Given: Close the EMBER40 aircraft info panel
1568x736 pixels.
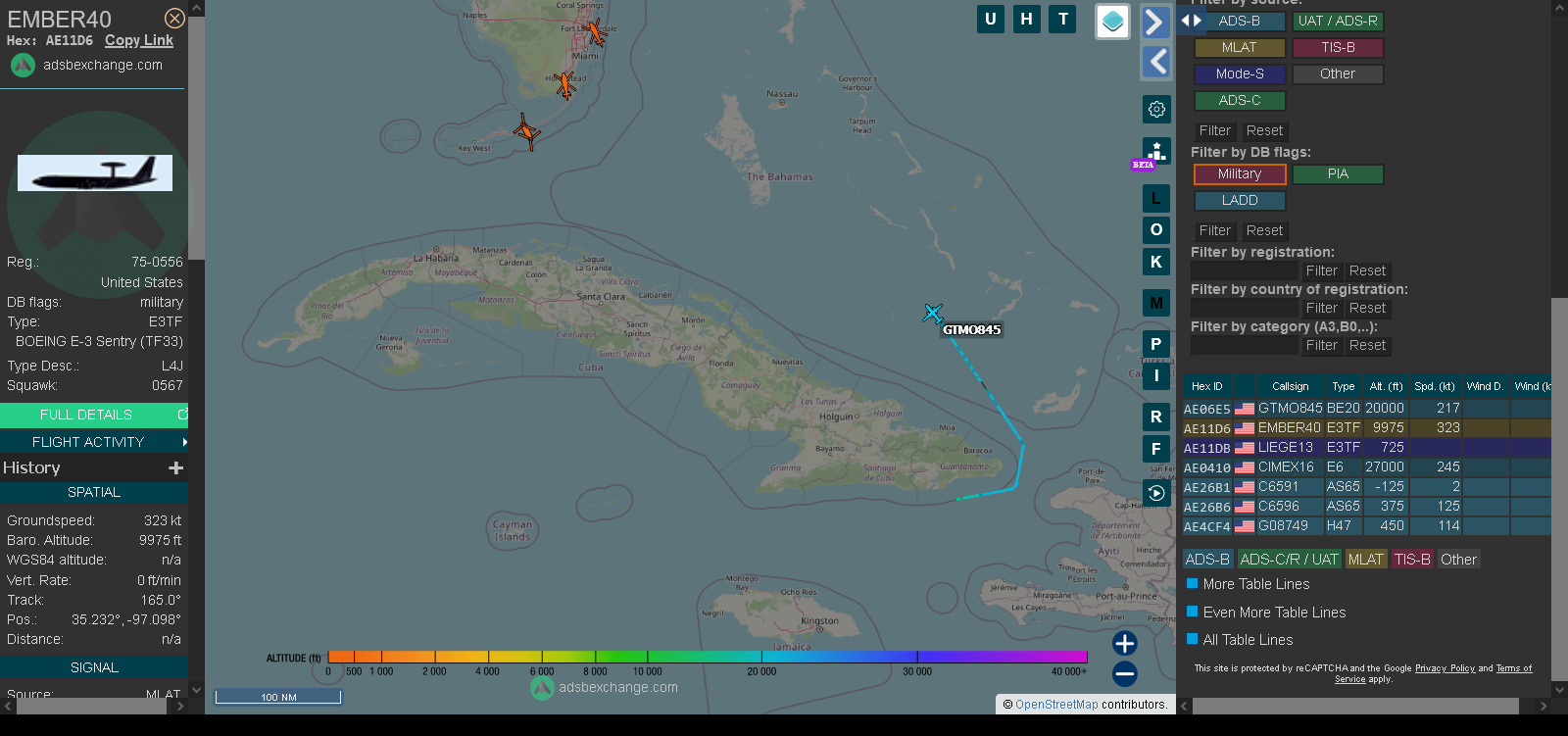Looking at the screenshot, I should coord(174,19).
